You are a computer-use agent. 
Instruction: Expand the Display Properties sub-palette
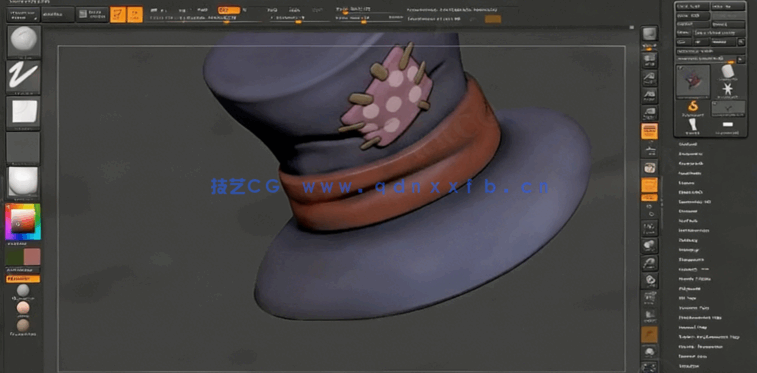pos(701,346)
